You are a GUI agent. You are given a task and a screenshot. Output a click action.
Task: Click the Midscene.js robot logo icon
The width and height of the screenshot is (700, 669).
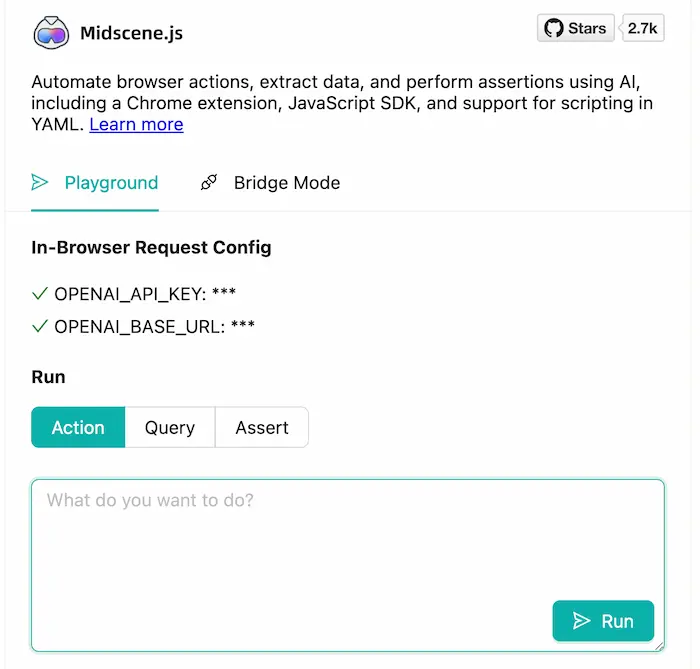tap(50, 31)
